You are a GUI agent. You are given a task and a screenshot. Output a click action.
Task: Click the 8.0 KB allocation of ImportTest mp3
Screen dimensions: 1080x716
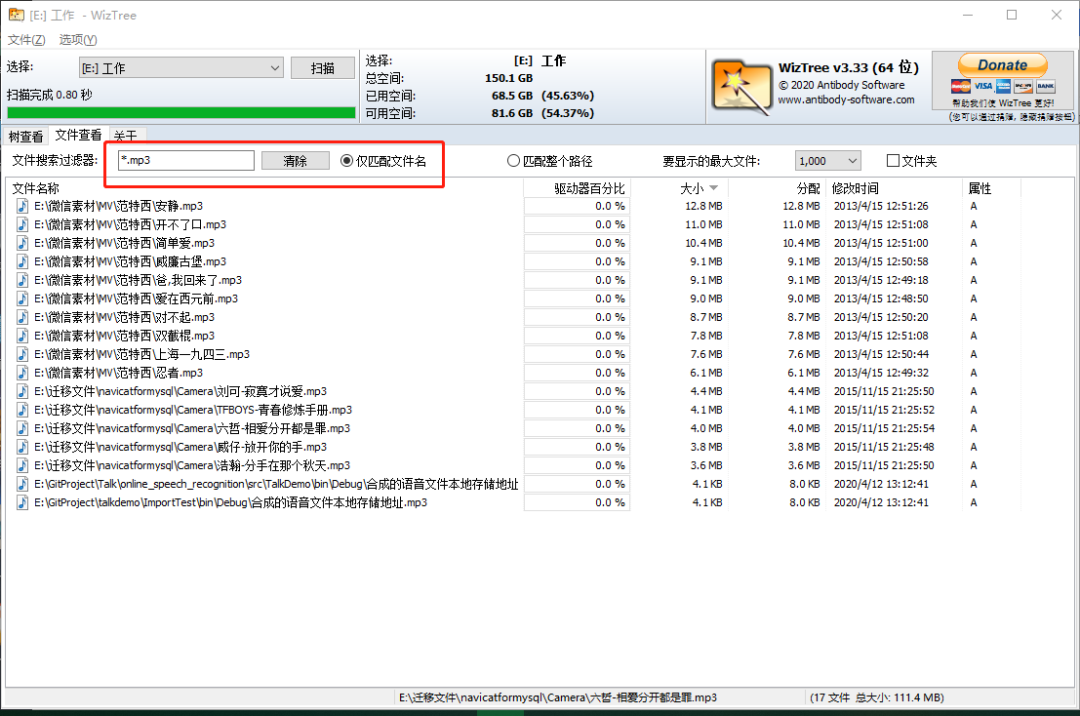(804, 503)
